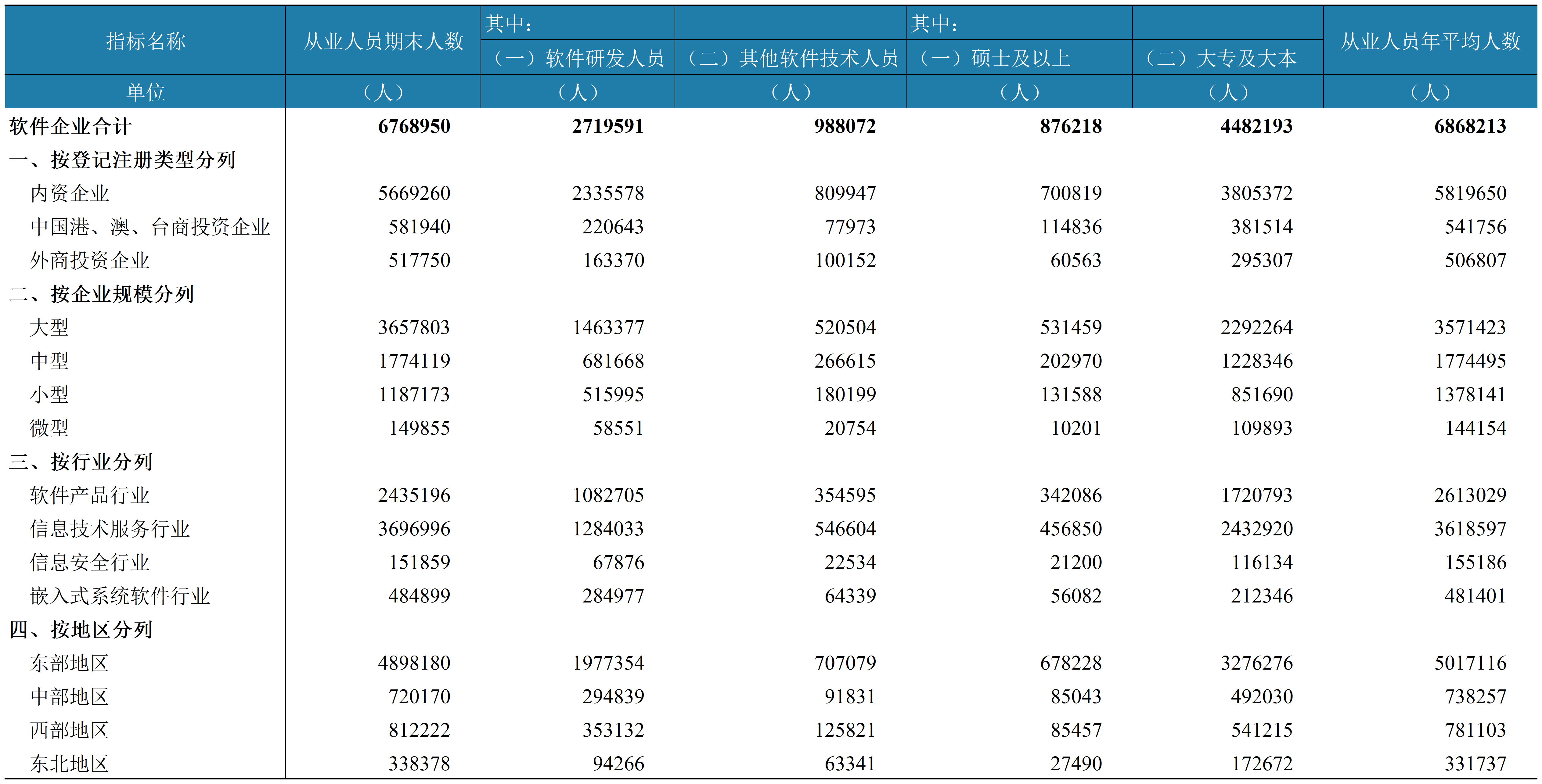Select the 西部地区 row label
The width and height of the screenshot is (1542, 784).
[x=70, y=729]
